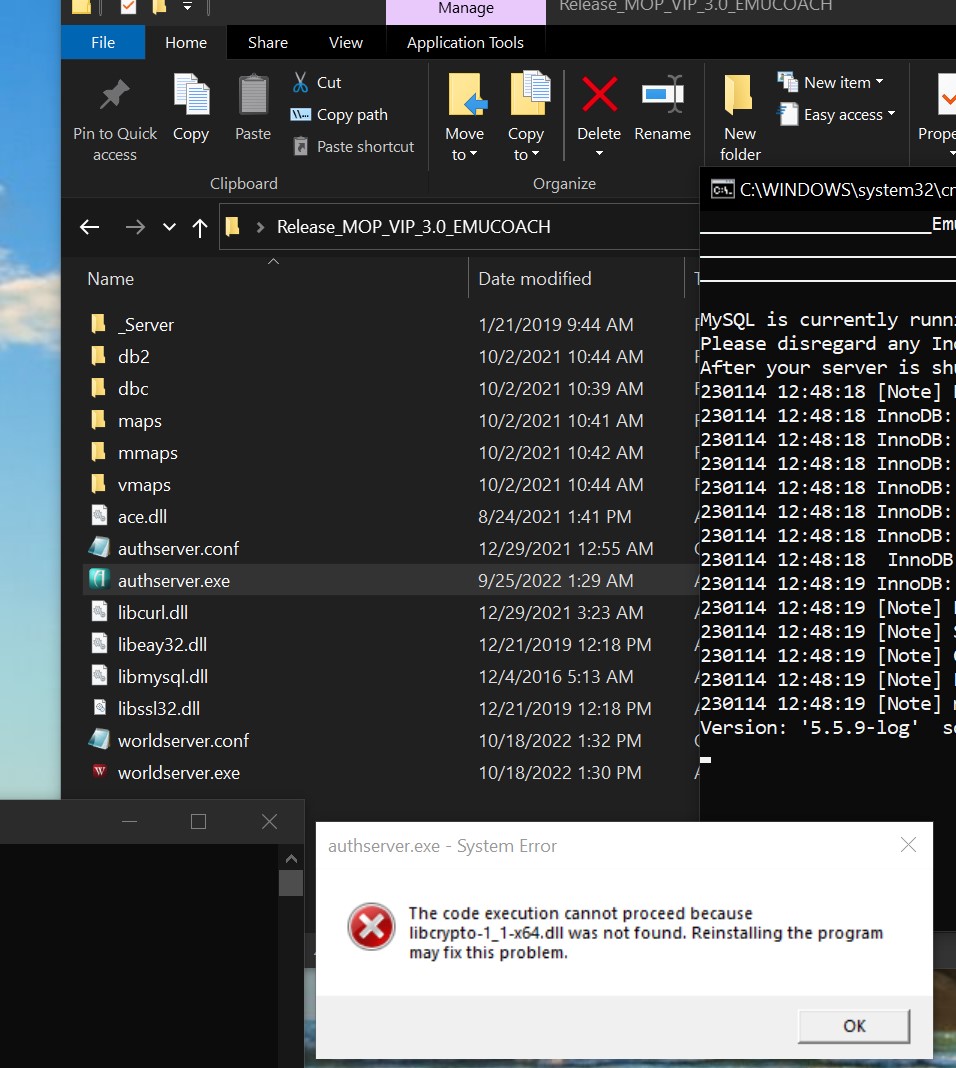Click the Pin to Quick access icon
The width and height of the screenshot is (956, 1068).
(x=114, y=95)
